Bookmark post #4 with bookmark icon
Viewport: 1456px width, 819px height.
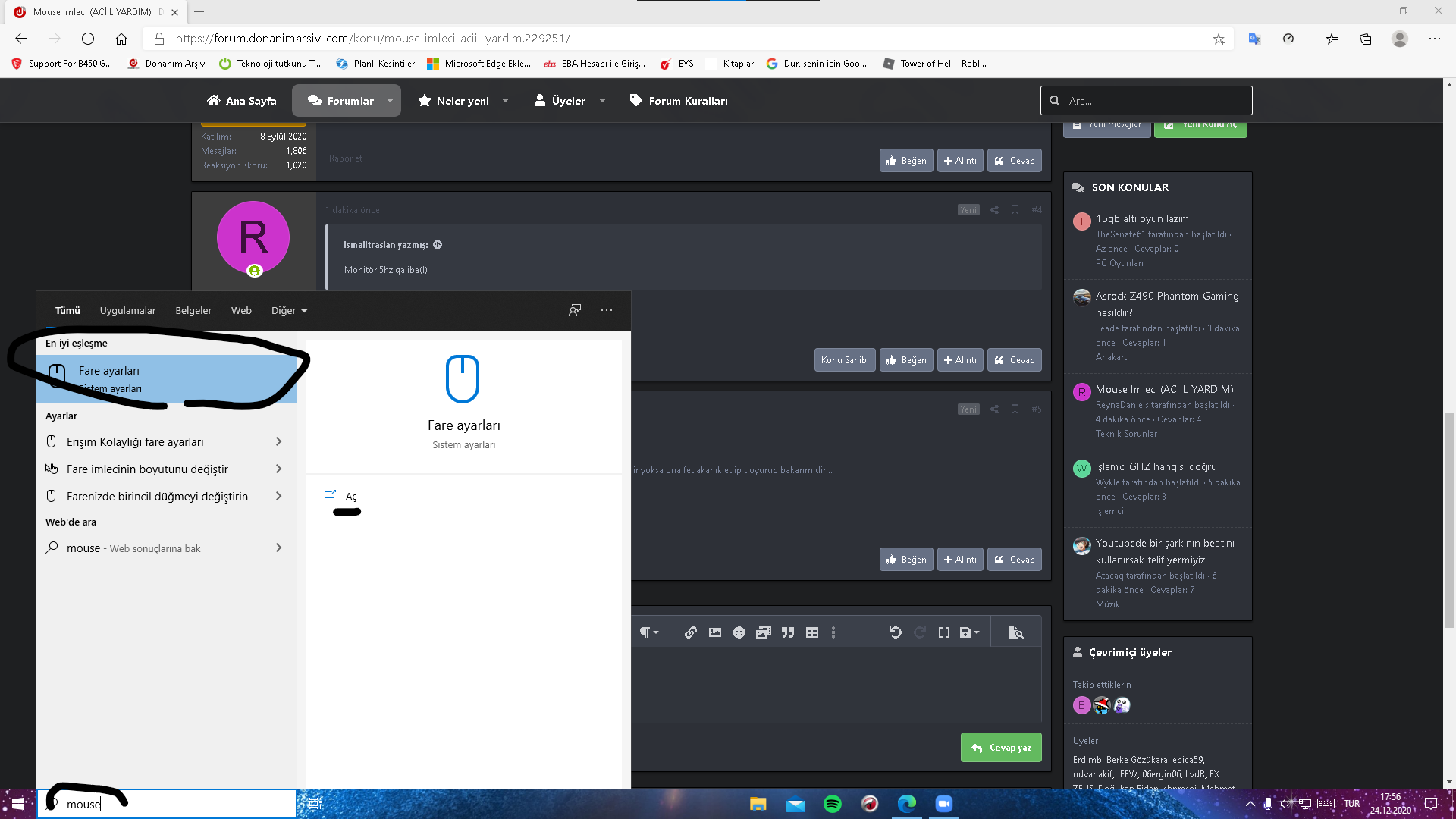coord(1015,210)
